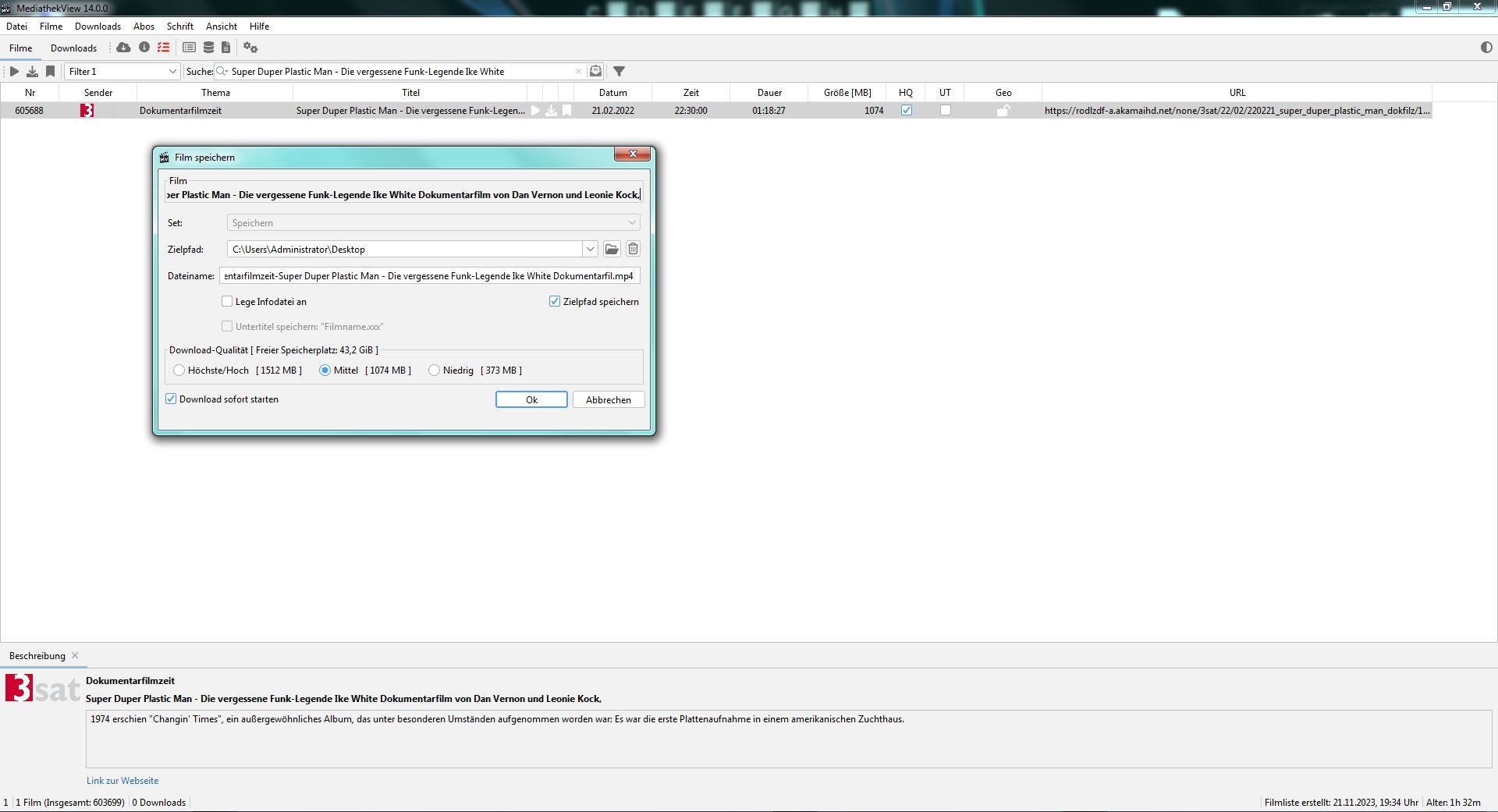Click download film icon in filter bar
The image size is (1498, 812).
tap(32, 71)
